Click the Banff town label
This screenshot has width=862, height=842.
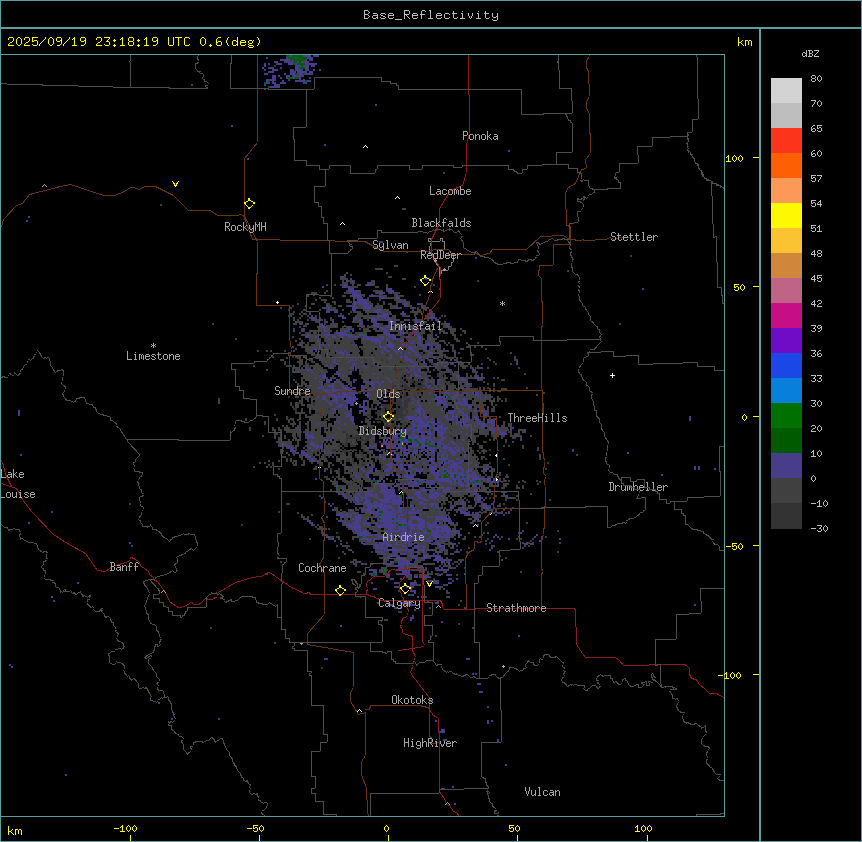(124, 567)
